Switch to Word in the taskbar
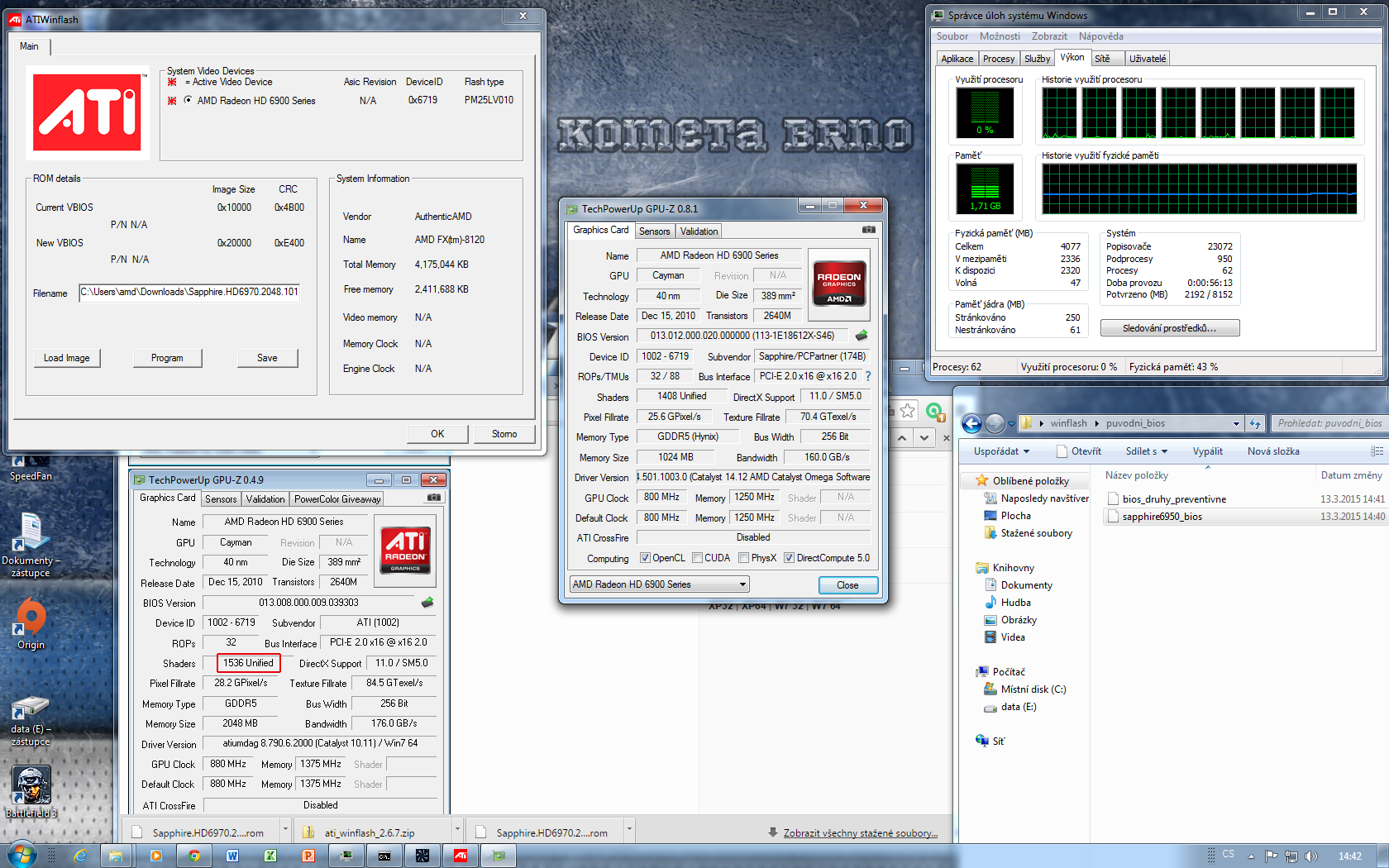Viewport: 1389px width, 868px height. click(x=232, y=856)
